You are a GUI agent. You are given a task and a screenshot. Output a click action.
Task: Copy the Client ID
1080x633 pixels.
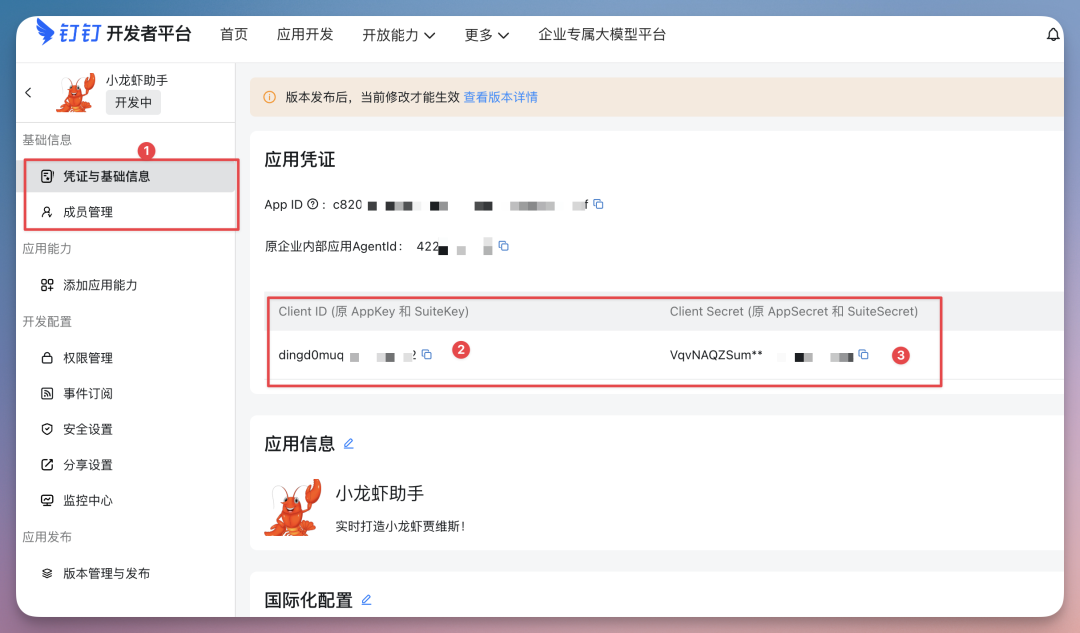426,353
